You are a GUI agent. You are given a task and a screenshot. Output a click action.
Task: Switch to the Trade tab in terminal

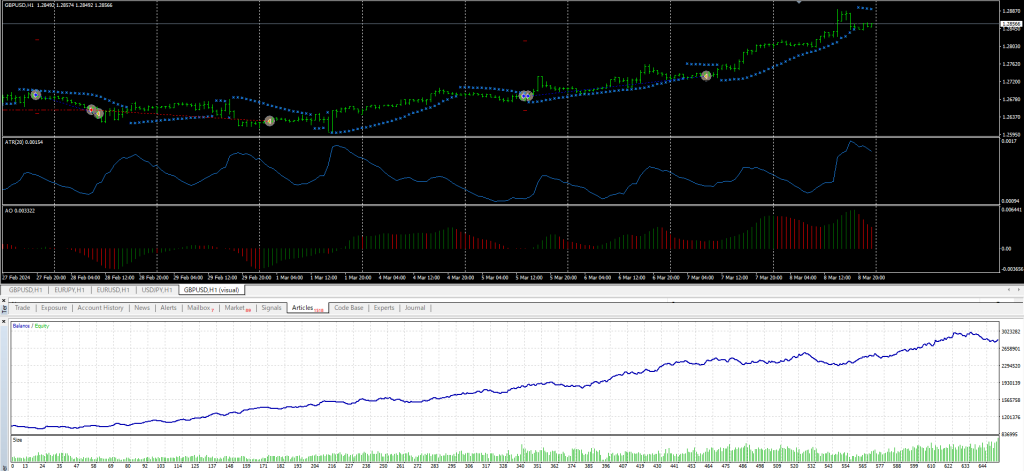[x=22, y=308]
